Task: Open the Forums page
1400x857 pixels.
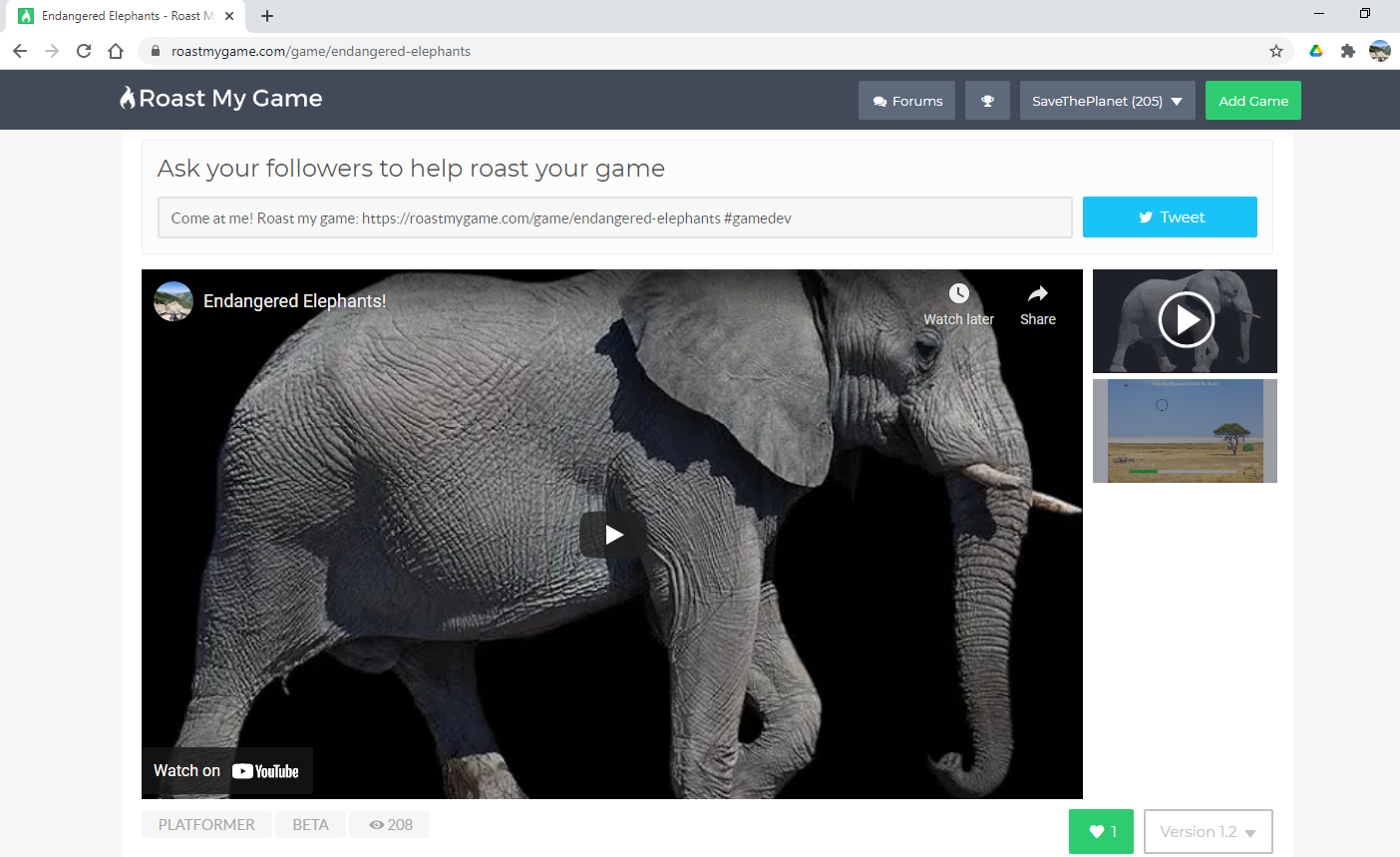Action: click(x=906, y=101)
